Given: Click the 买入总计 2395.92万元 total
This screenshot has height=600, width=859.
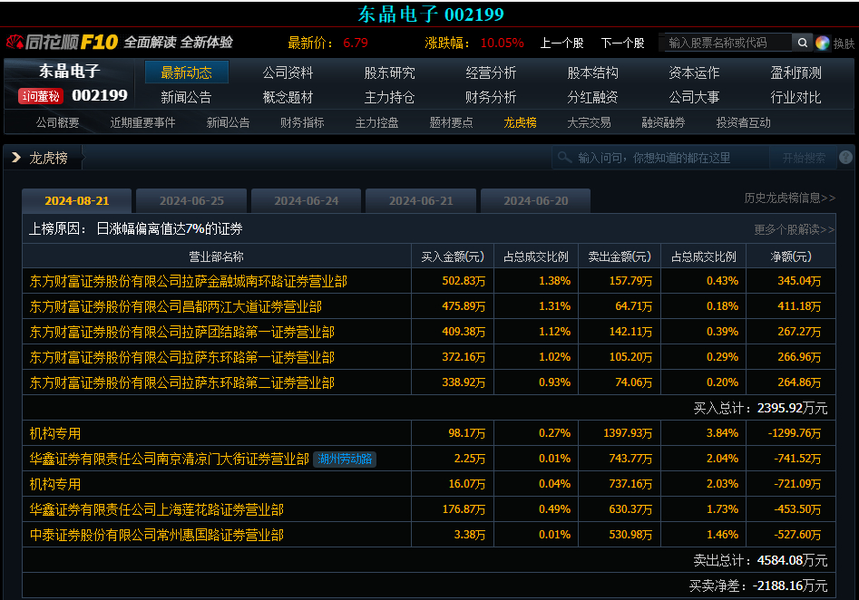Looking at the screenshot, I should [x=760, y=408].
